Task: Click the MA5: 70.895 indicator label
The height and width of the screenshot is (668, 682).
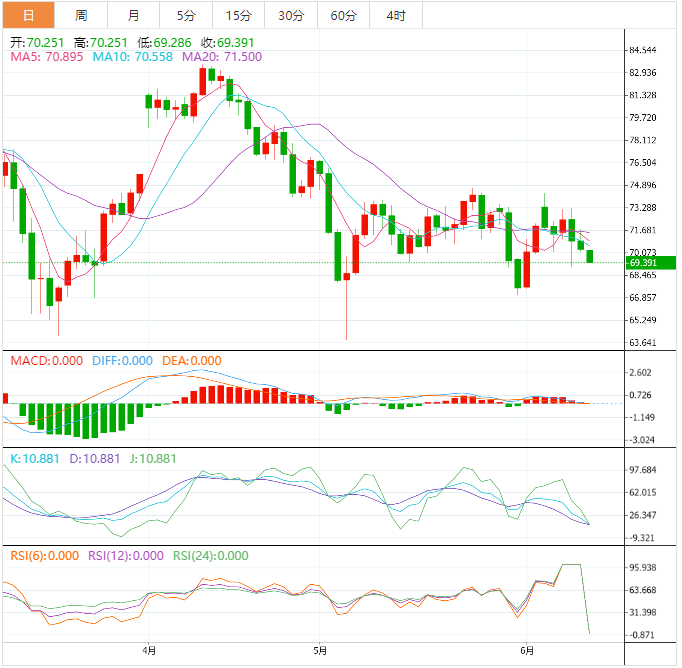Action: [x=47, y=58]
